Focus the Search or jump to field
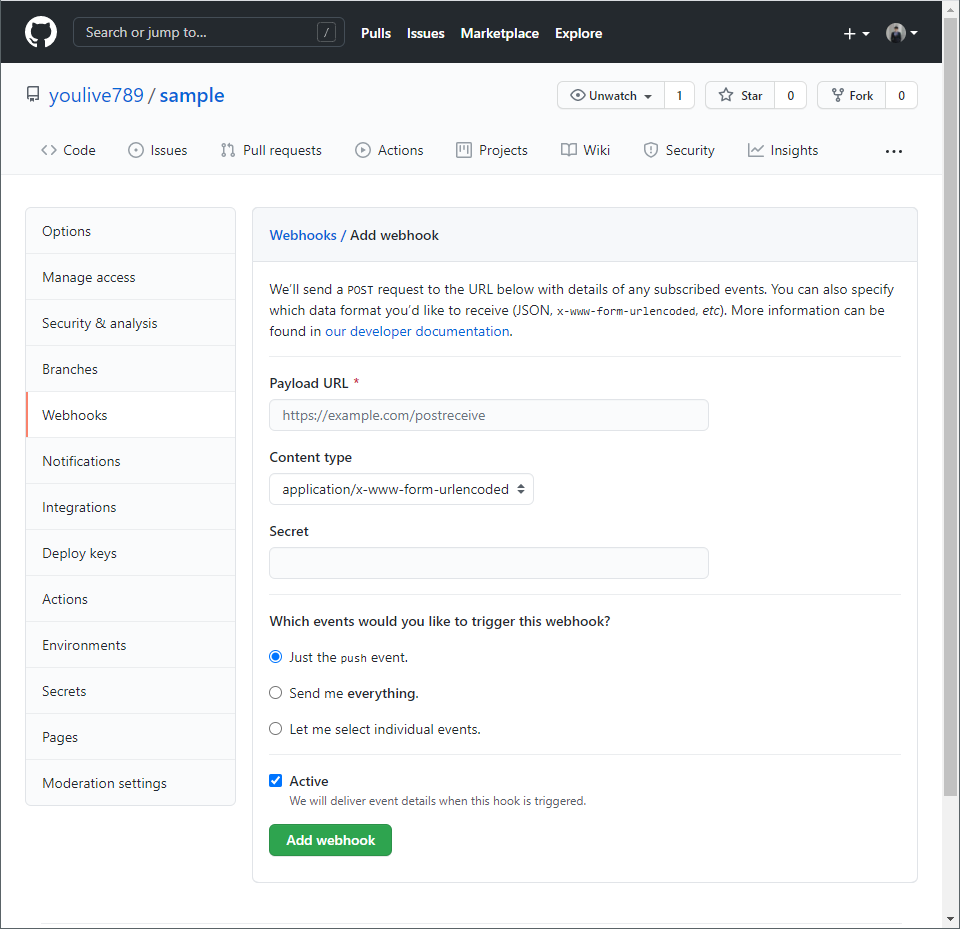960x929 pixels. coord(209,32)
